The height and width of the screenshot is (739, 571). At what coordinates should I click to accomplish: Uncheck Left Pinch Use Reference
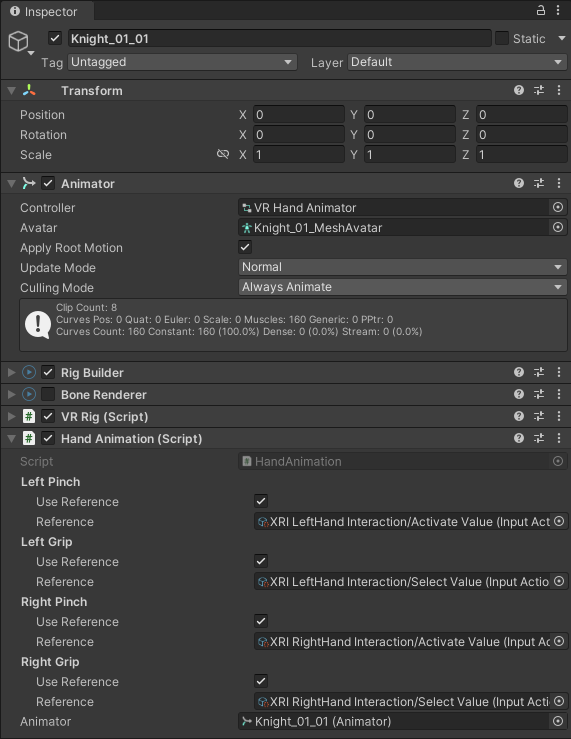click(261, 501)
